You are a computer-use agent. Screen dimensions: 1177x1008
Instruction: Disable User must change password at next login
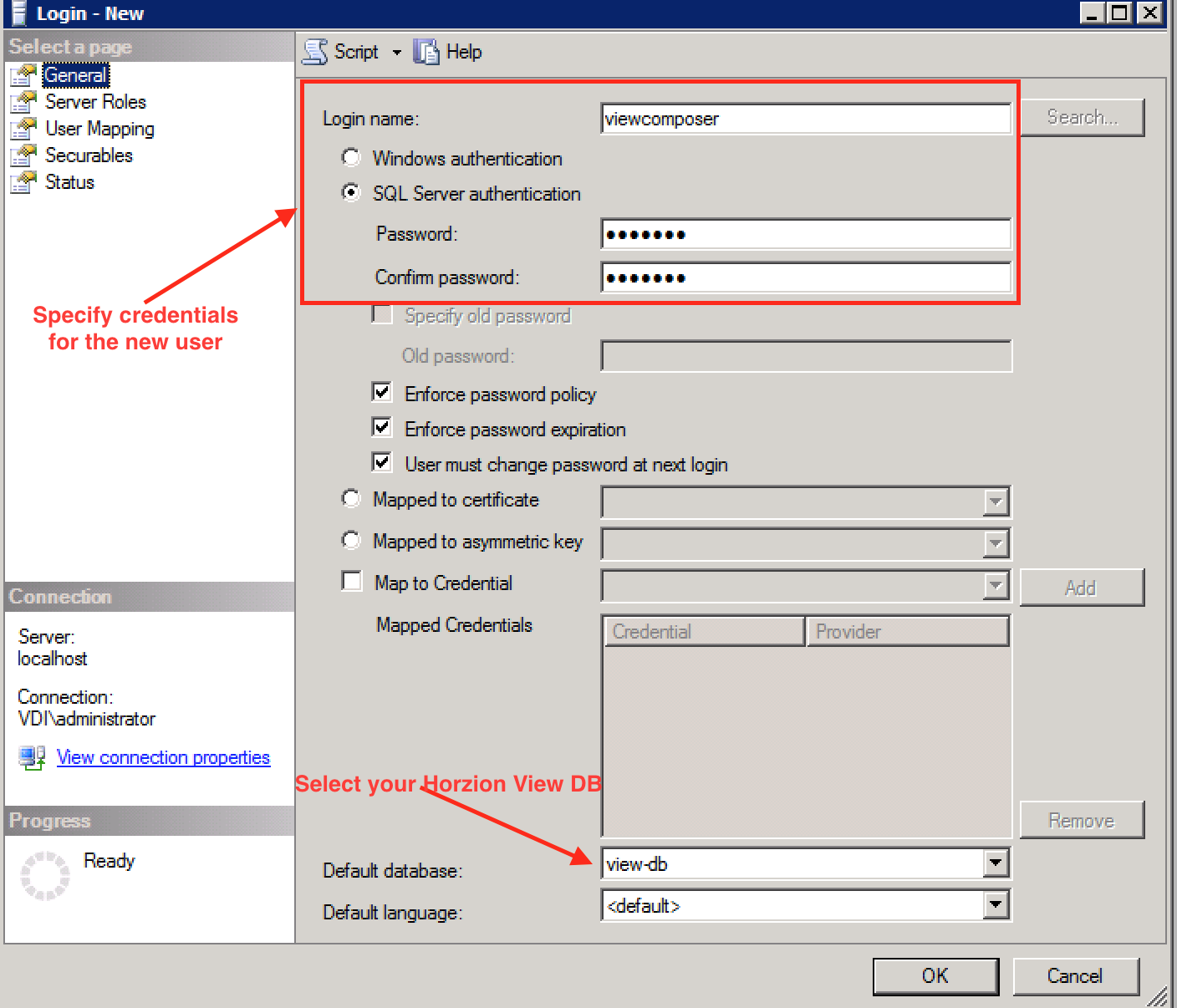click(381, 462)
